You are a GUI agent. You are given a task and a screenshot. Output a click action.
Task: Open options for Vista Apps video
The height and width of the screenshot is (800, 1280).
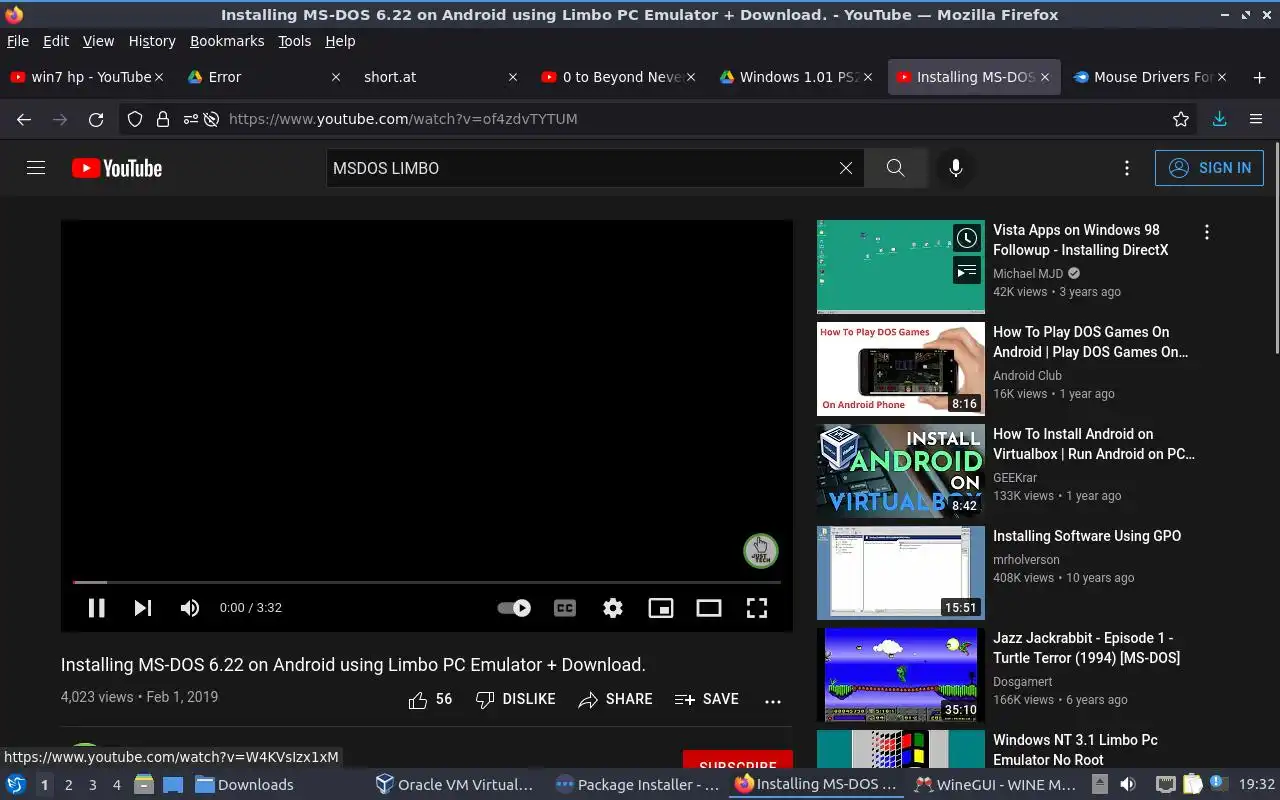point(1207,232)
